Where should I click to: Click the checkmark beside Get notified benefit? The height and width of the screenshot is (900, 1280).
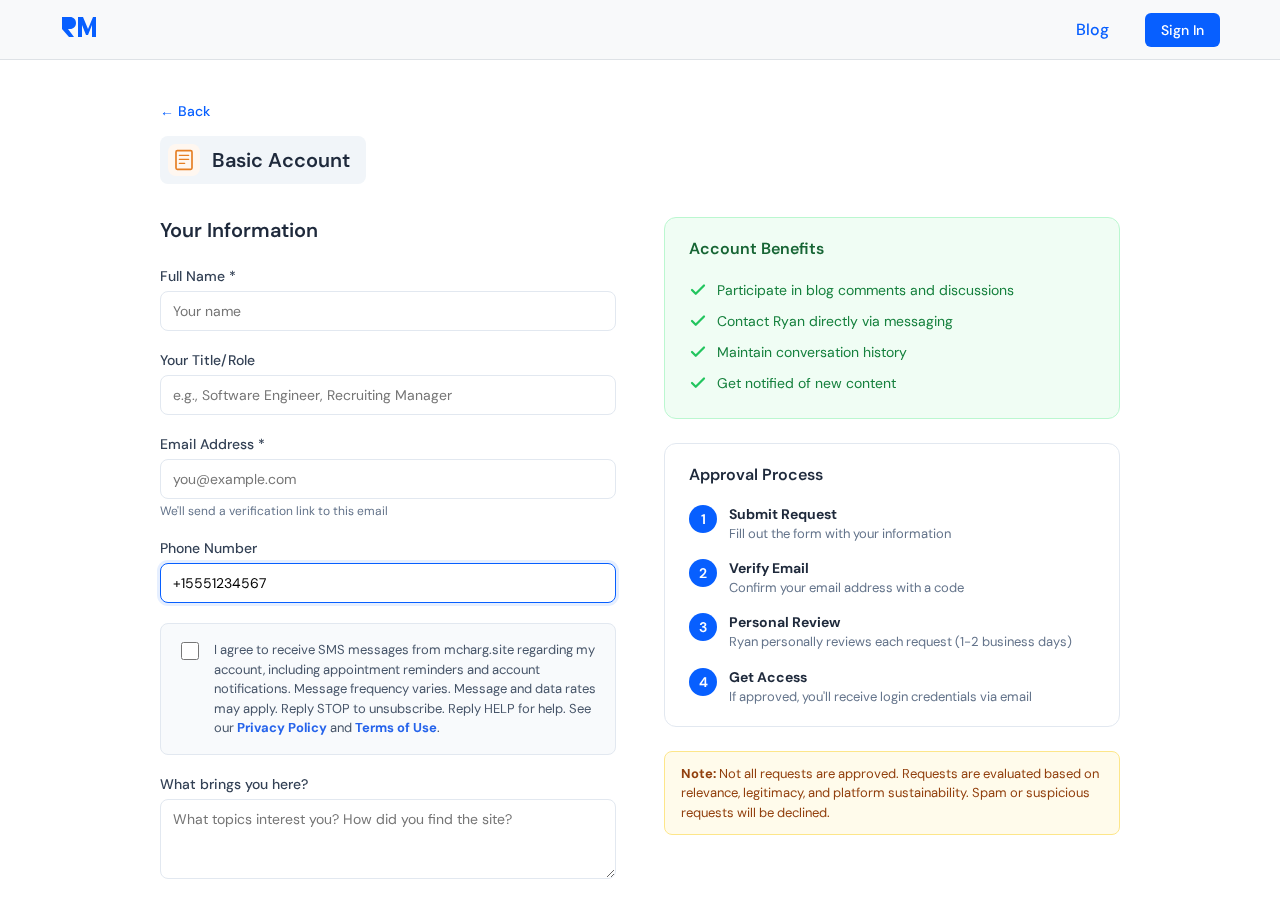[x=698, y=383]
